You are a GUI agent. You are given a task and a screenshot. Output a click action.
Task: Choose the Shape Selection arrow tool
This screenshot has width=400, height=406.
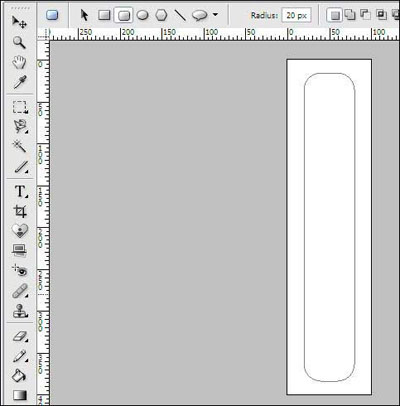84,15
